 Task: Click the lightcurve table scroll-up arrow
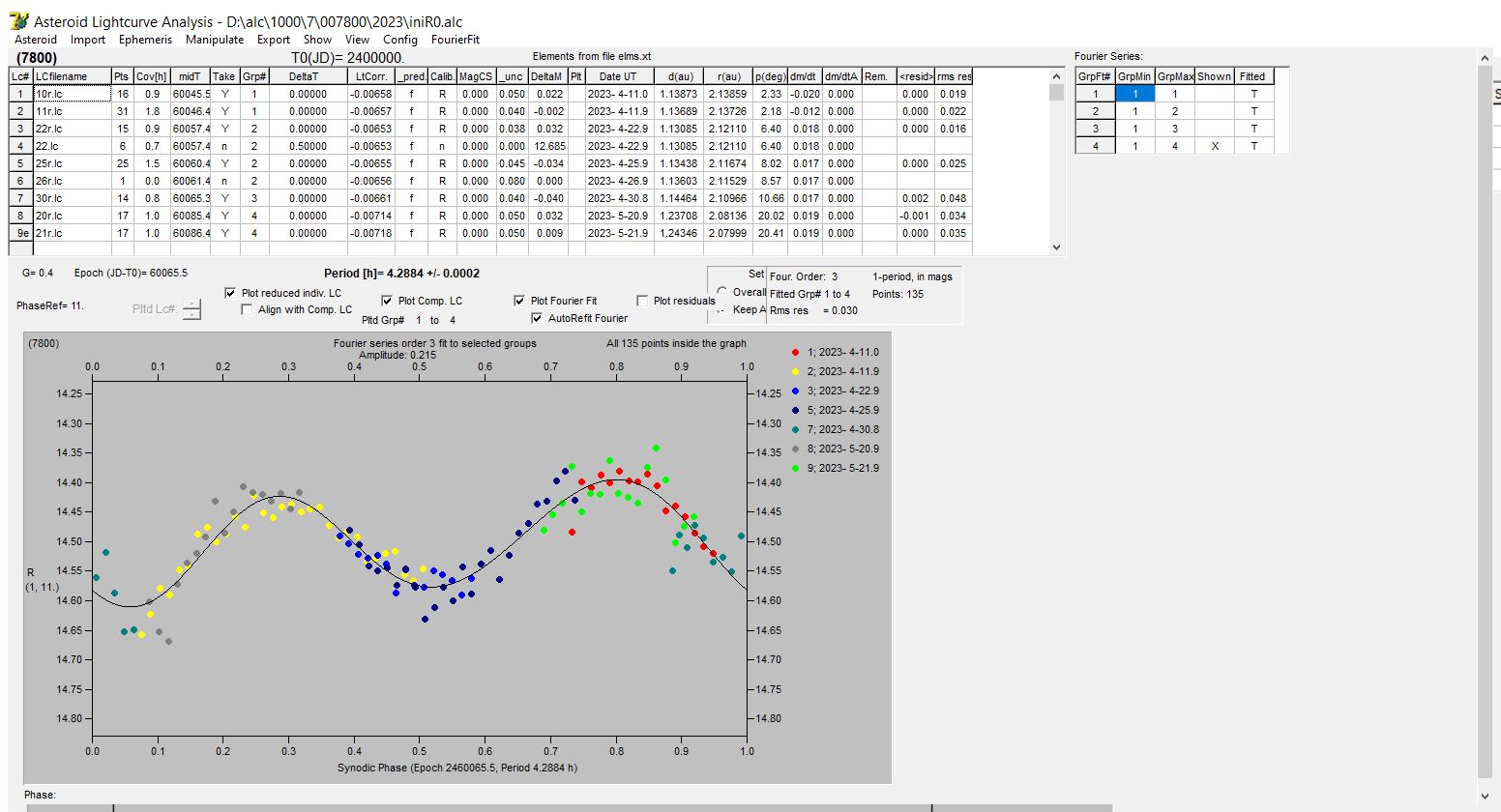[1056, 76]
